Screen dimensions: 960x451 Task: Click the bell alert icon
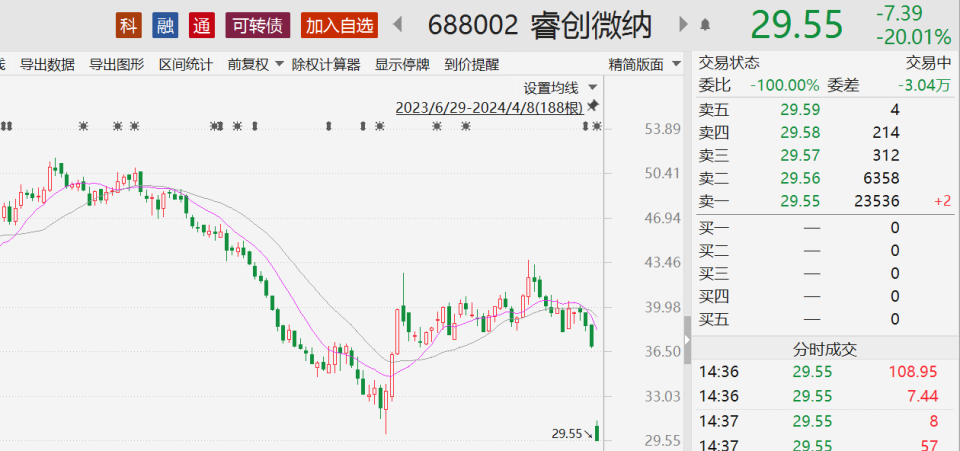click(x=705, y=26)
